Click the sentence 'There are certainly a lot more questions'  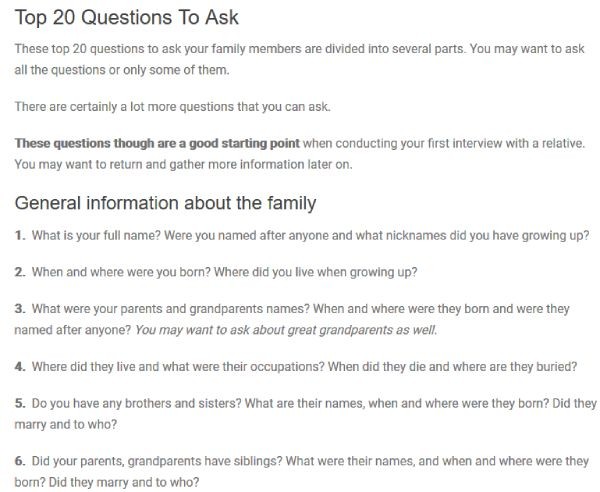[x=173, y=106]
